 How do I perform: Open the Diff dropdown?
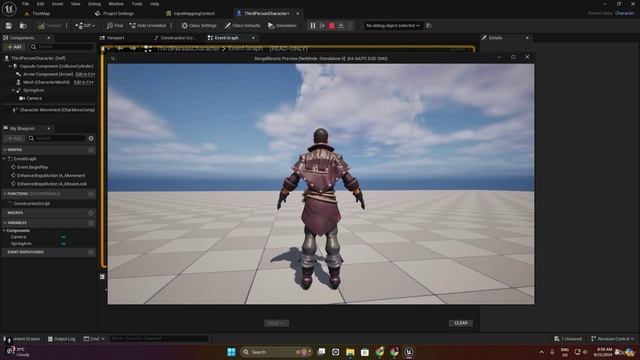click(85, 26)
